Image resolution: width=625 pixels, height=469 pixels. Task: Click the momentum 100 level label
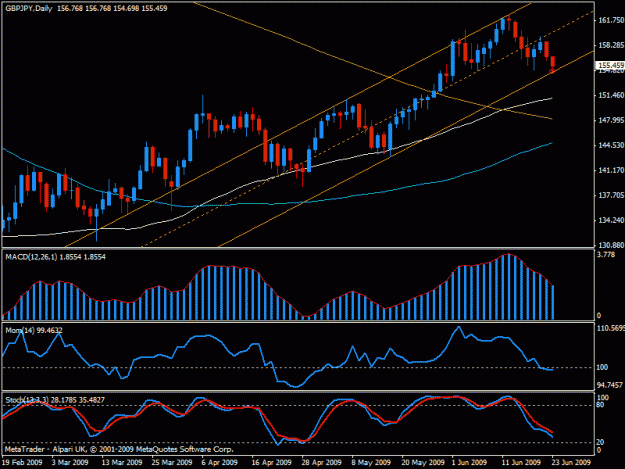[x=602, y=367]
